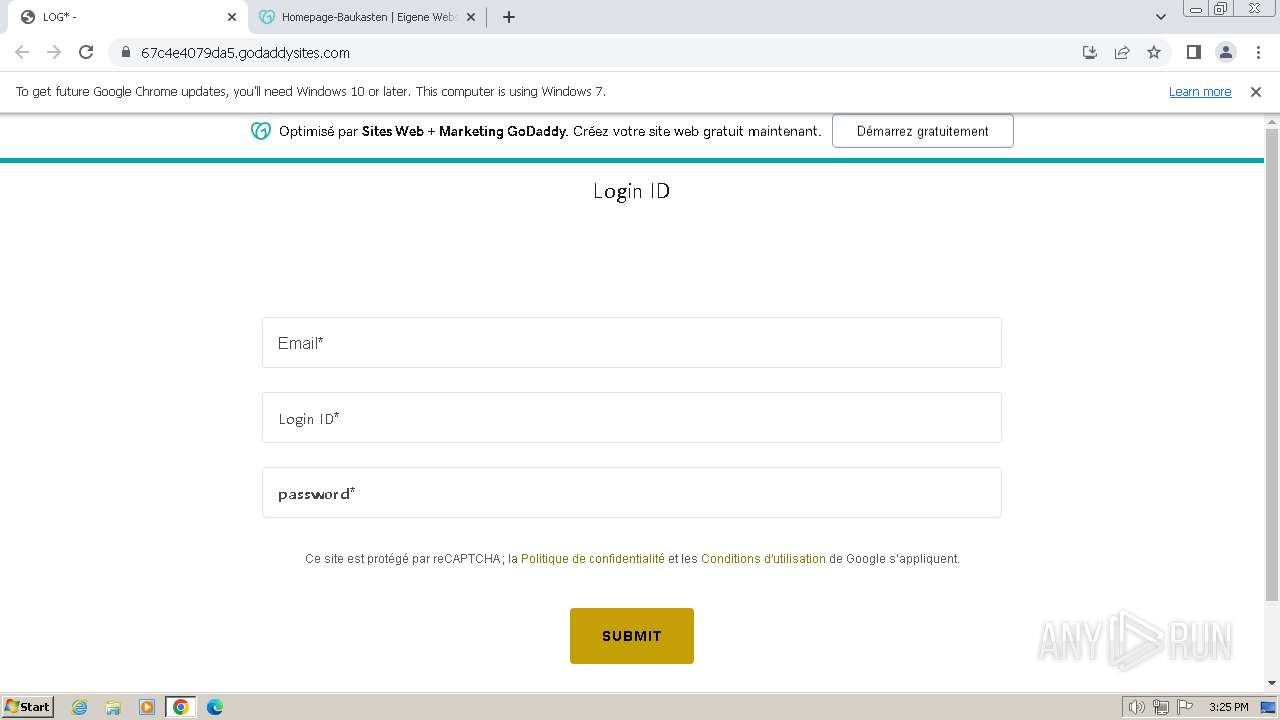The height and width of the screenshot is (720, 1280).
Task: Click the Login ID page heading
Action: point(631,191)
